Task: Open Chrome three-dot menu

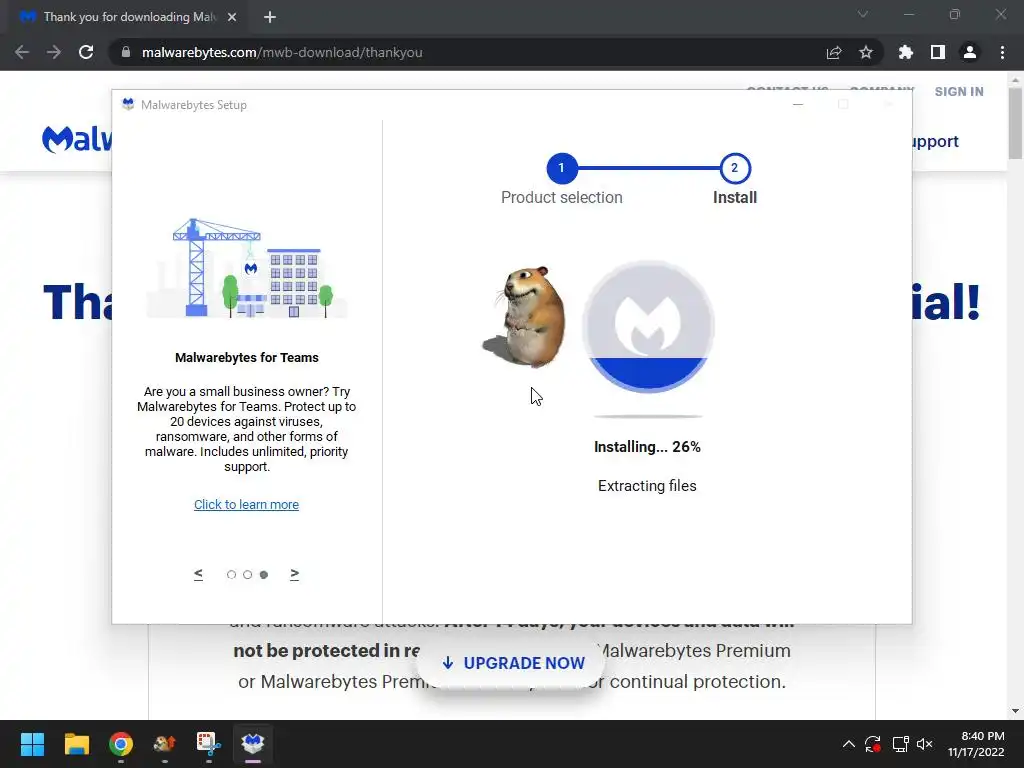Action: pos(1002,52)
